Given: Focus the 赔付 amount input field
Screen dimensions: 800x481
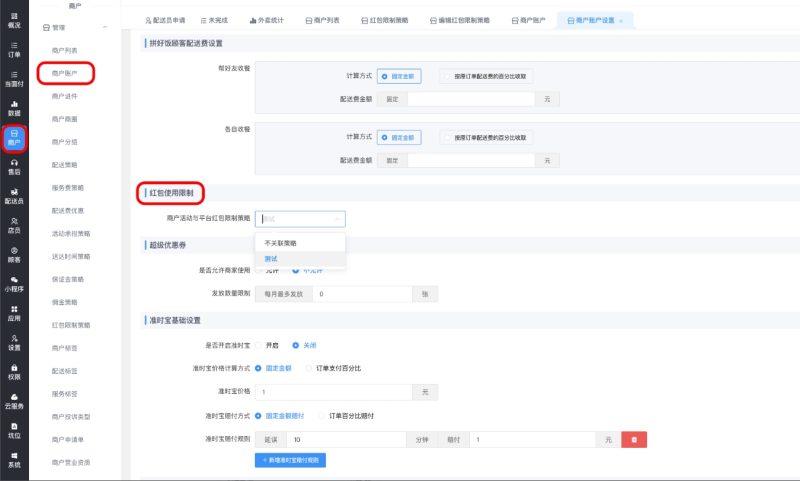Looking at the screenshot, I should 533,440.
